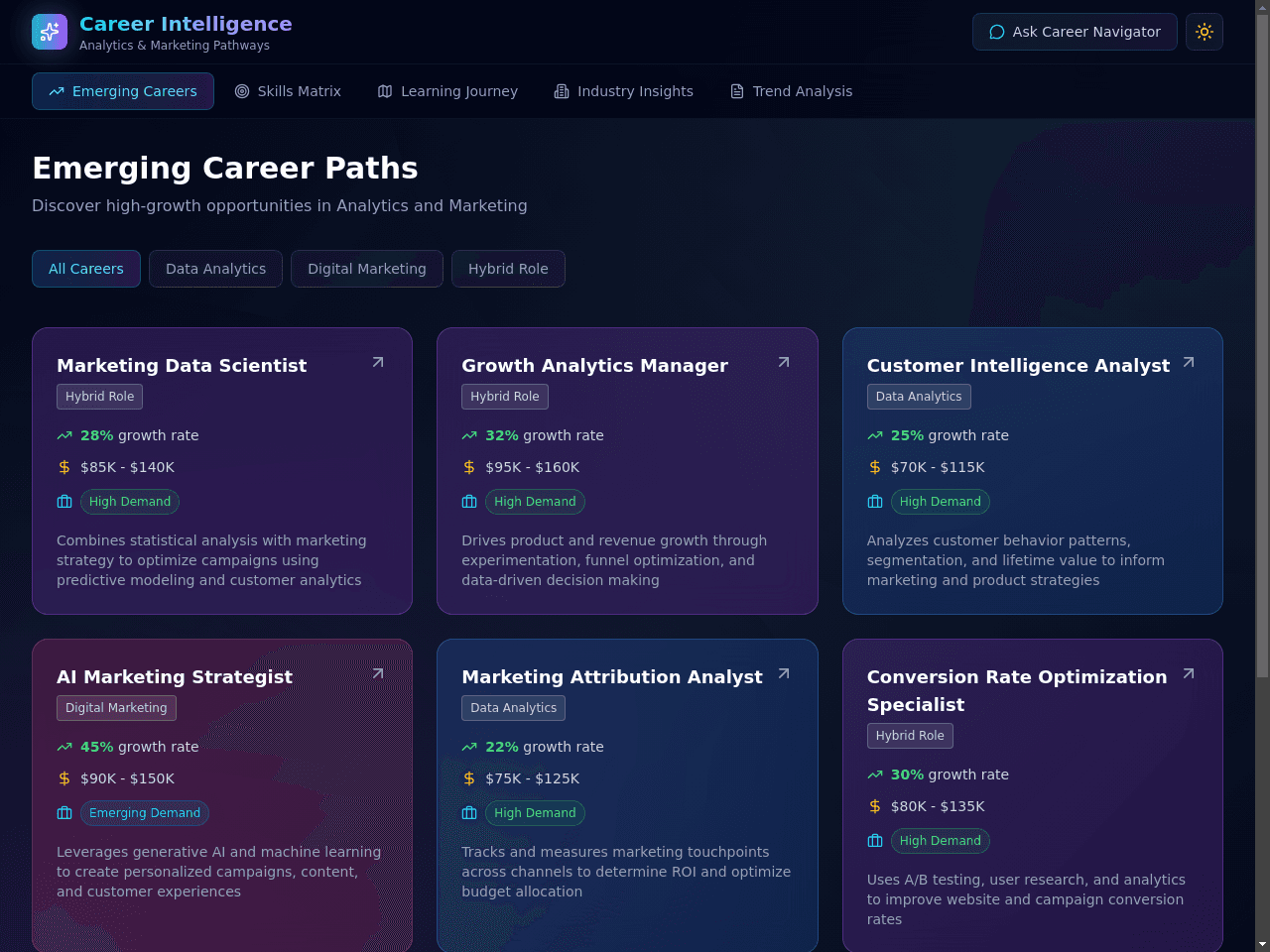1270x952 pixels.
Task: Filter careers by Hybrid Role
Action: click(x=508, y=269)
